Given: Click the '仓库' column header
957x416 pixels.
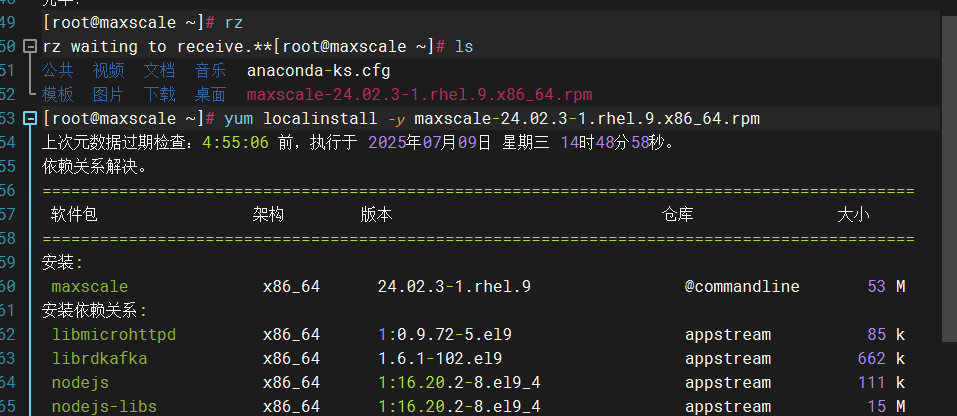Looking at the screenshot, I should click(677, 214).
